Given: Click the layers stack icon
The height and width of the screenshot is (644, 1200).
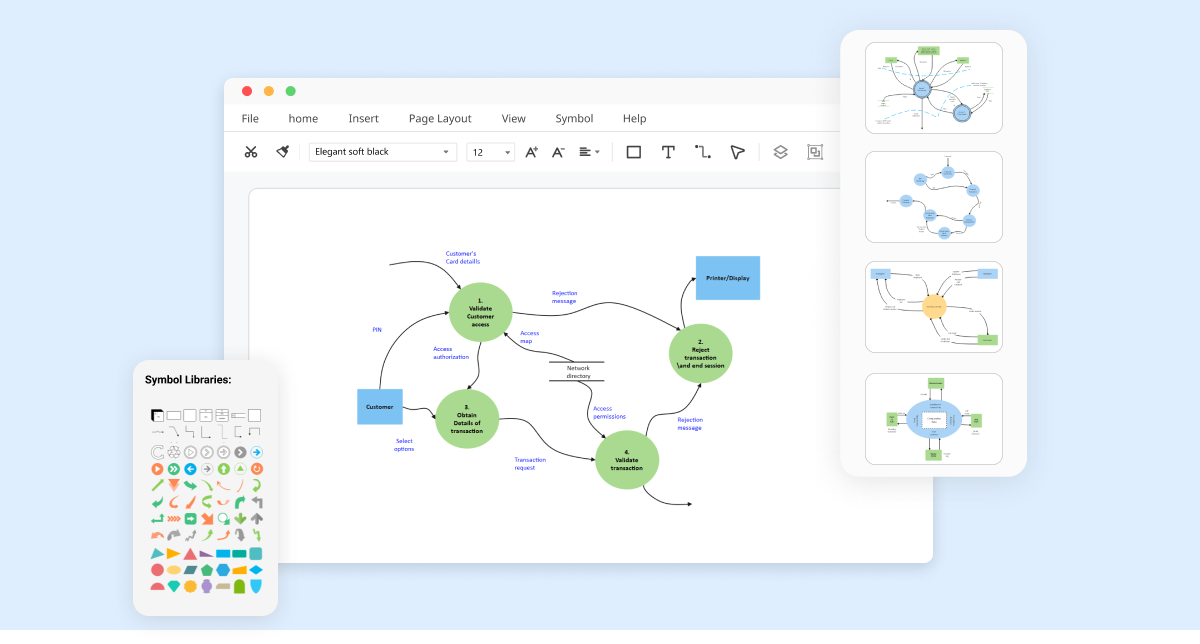Looking at the screenshot, I should pyautogui.click(x=780, y=151).
